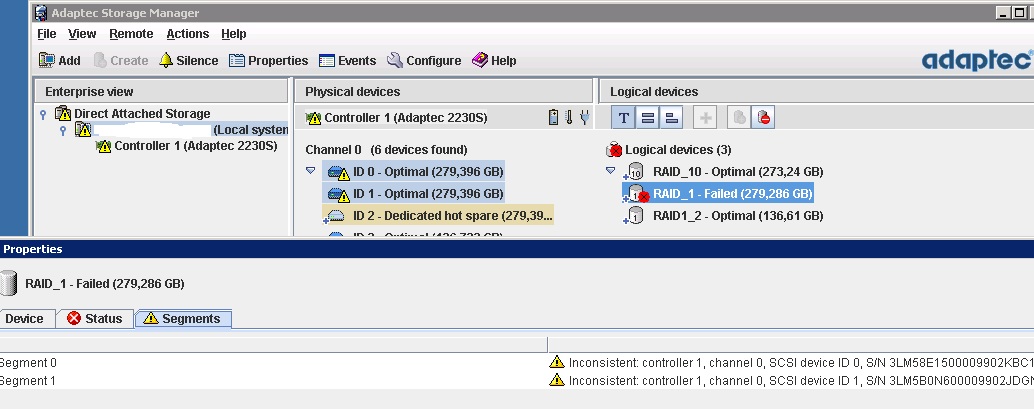Image resolution: width=1034 pixels, height=409 pixels.
Task: Click the Adaptec Storage Manager title icon
Action: (x=42, y=13)
